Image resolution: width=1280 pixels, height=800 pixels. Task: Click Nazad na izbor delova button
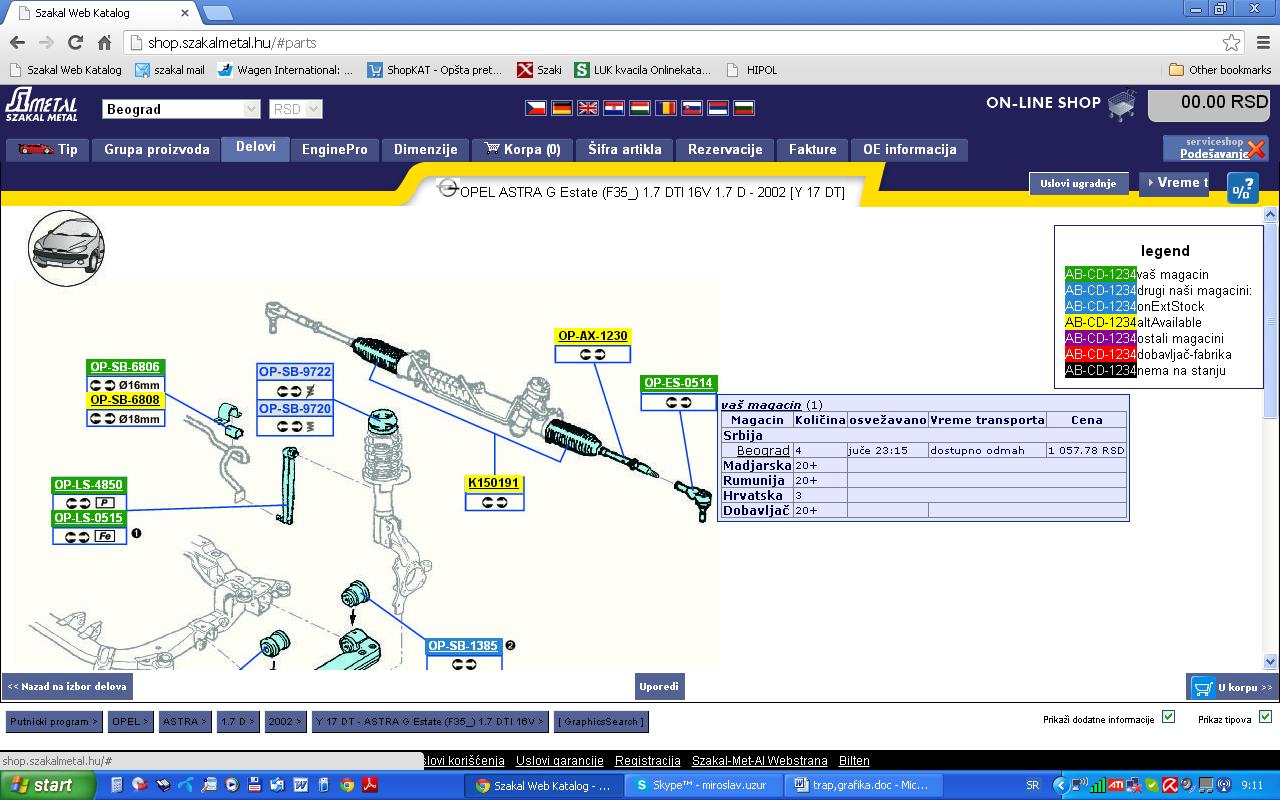[x=67, y=687]
